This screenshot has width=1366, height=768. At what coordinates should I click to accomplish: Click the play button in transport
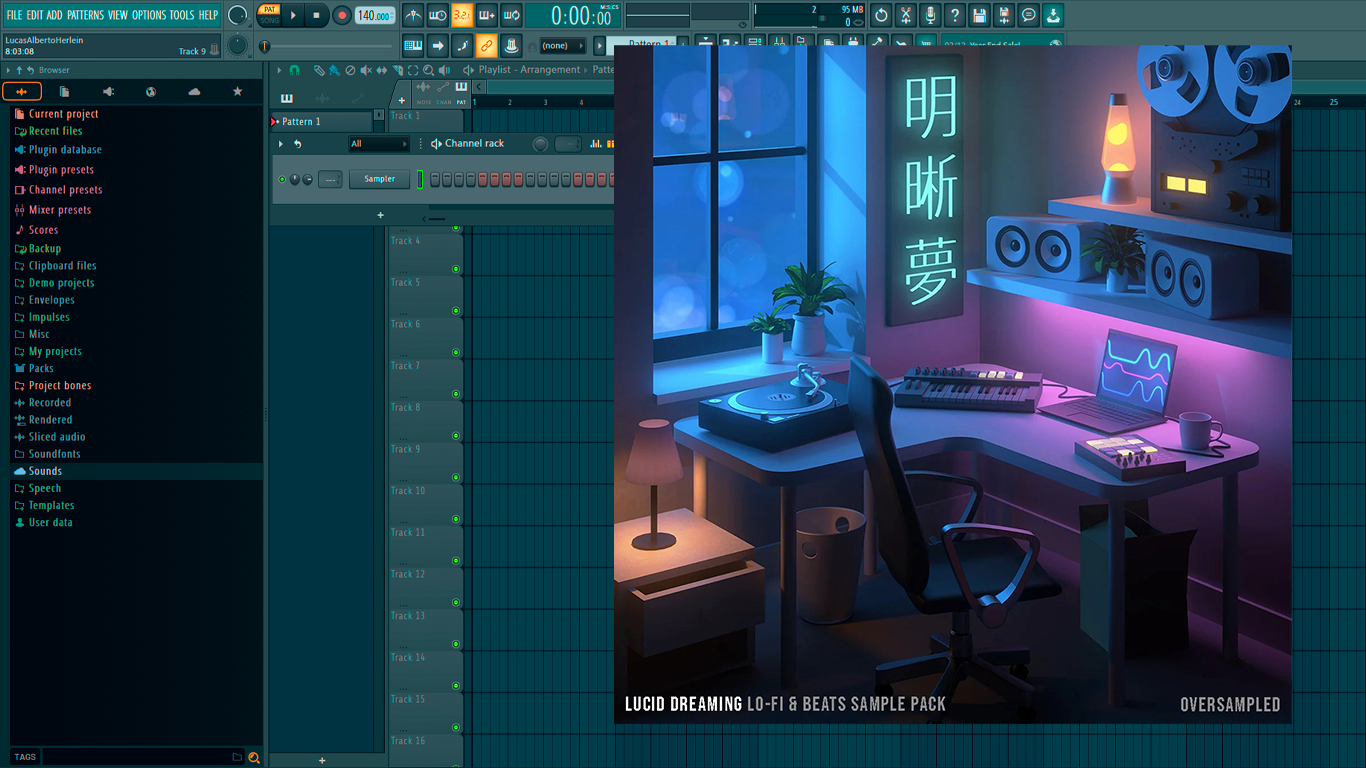pos(293,15)
